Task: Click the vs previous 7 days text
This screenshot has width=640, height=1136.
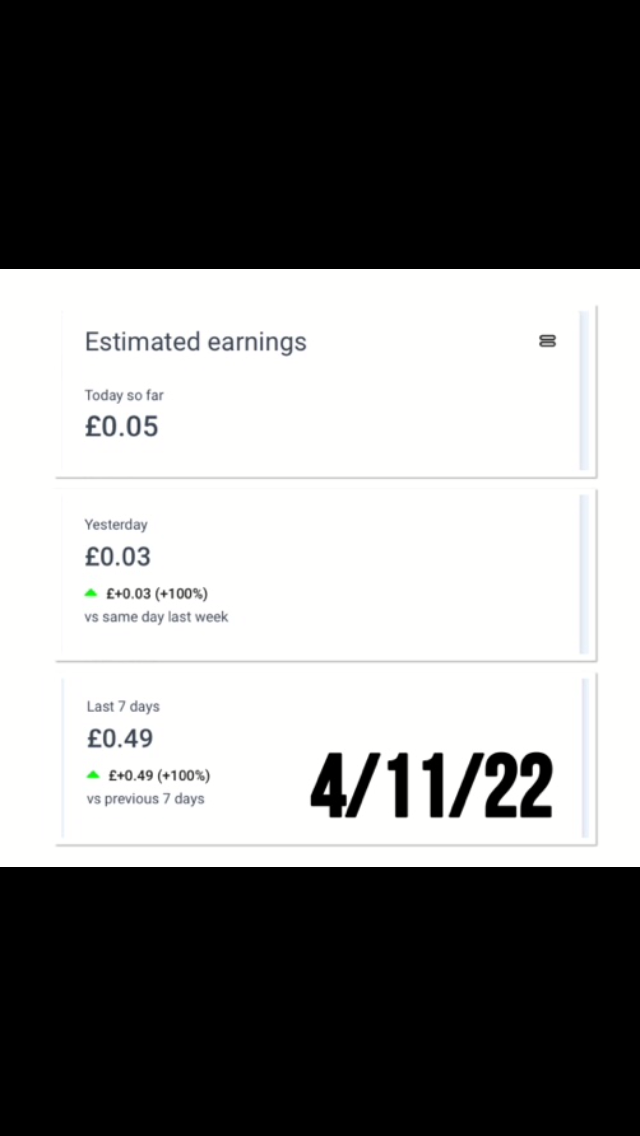Action: coord(146,799)
